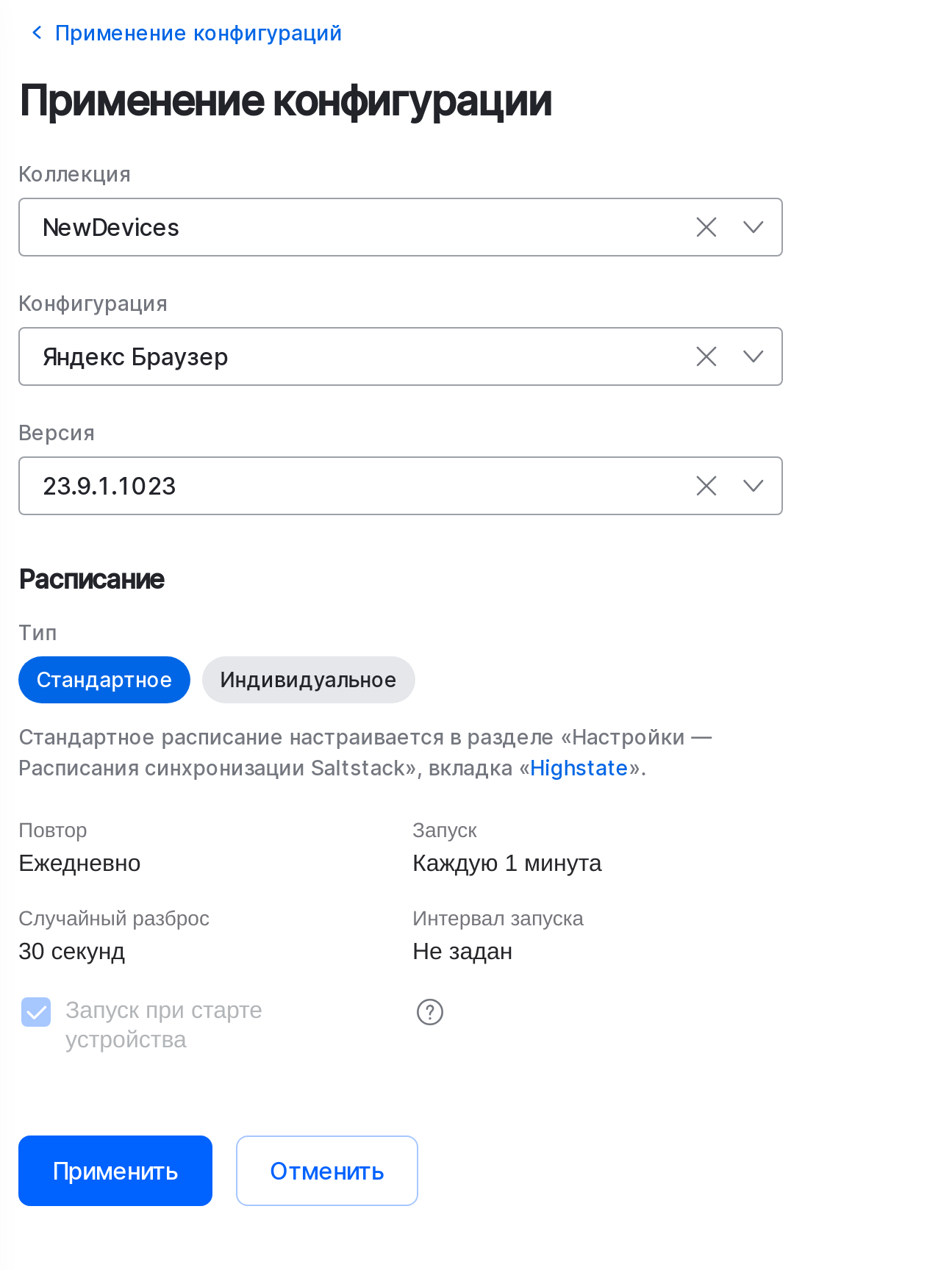The height and width of the screenshot is (1270, 952).
Task: Click the Применить button
Action: (115, 1170)
